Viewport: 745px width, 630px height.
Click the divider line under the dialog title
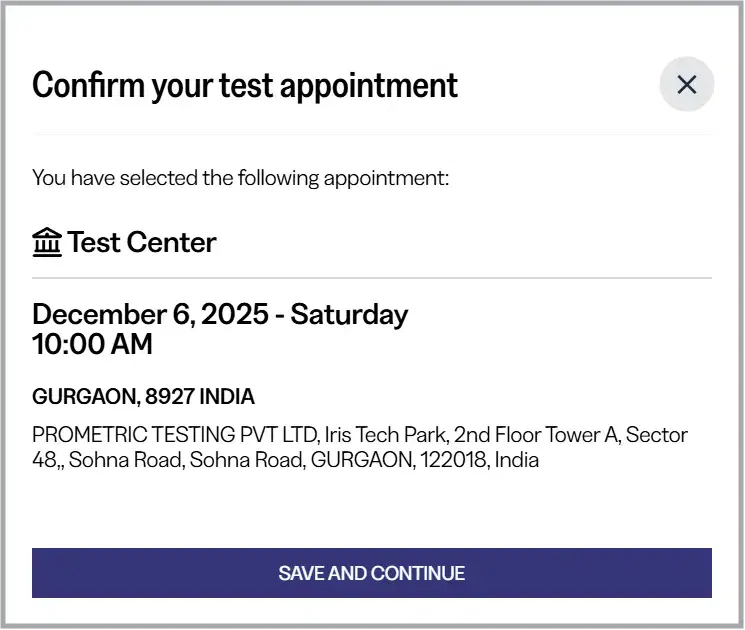coord(372,134)
